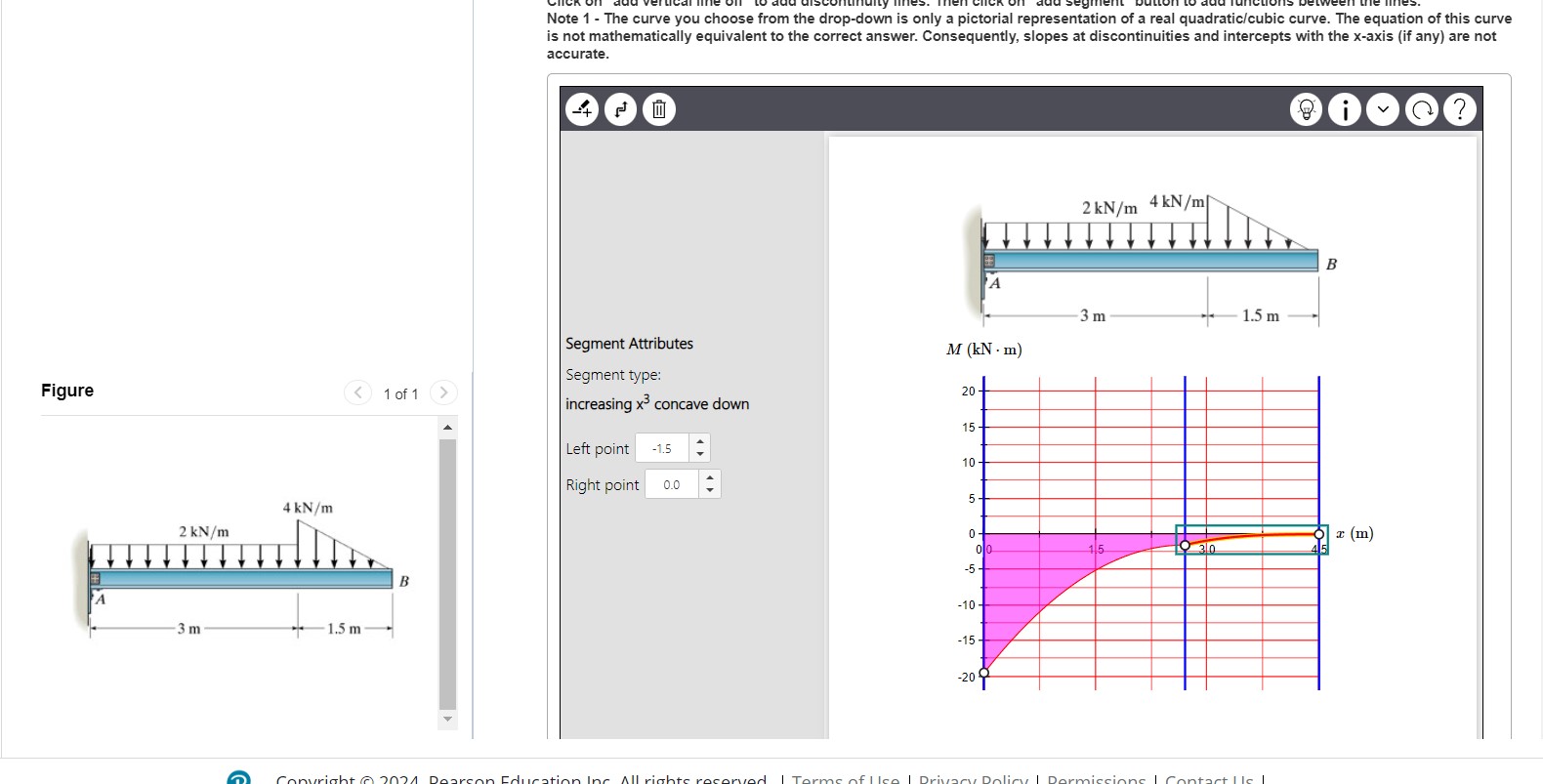Image resolution: width=1543 pixels, height=784 pixels.
Task: Open the info icon
Action: (x=1345, y=108)
